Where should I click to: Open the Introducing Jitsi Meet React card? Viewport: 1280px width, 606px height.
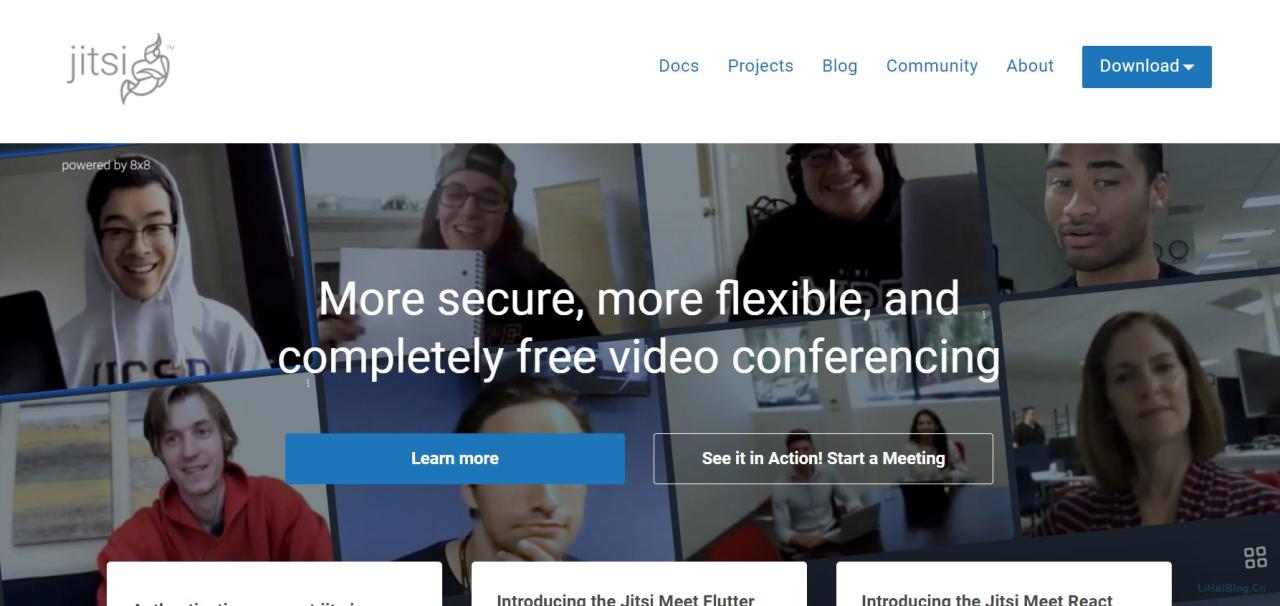tap(1003, 584)
